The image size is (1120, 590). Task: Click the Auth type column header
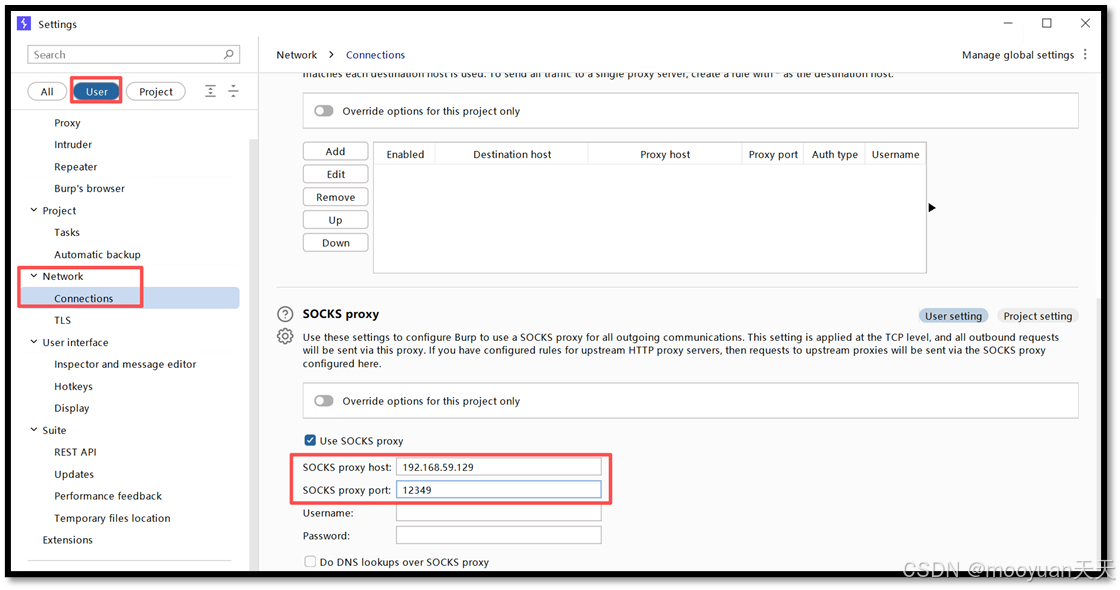834,154
